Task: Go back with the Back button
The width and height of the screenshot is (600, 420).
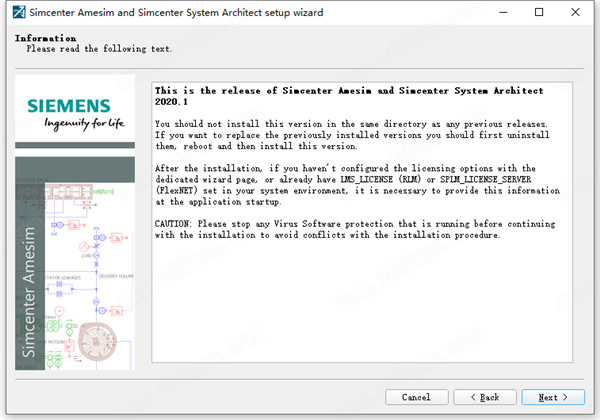Action: tap(485, 397)
